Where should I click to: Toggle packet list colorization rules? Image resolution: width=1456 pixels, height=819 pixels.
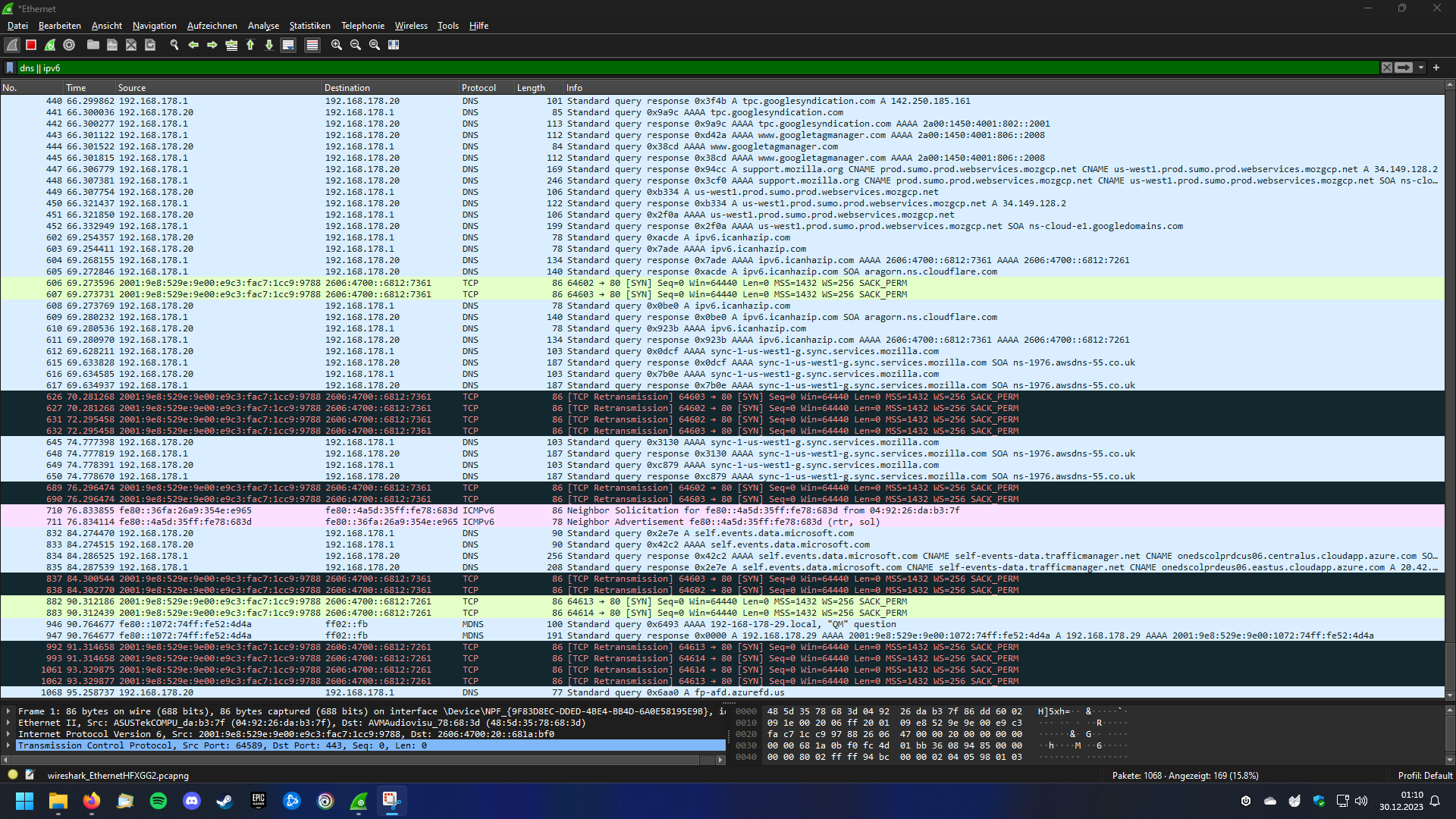point(312,45)
